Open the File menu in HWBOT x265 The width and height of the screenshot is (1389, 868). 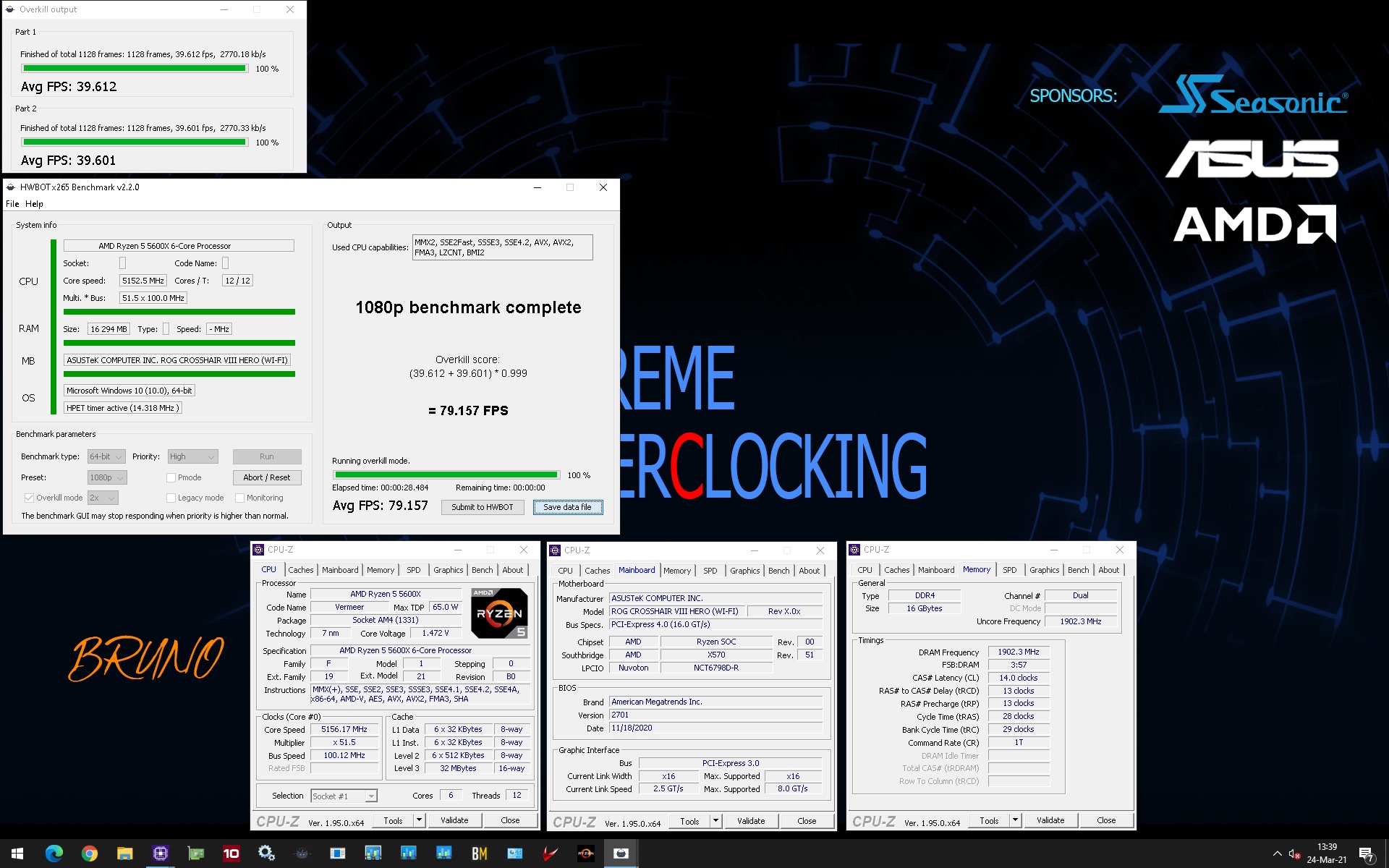tap(12, 204)
